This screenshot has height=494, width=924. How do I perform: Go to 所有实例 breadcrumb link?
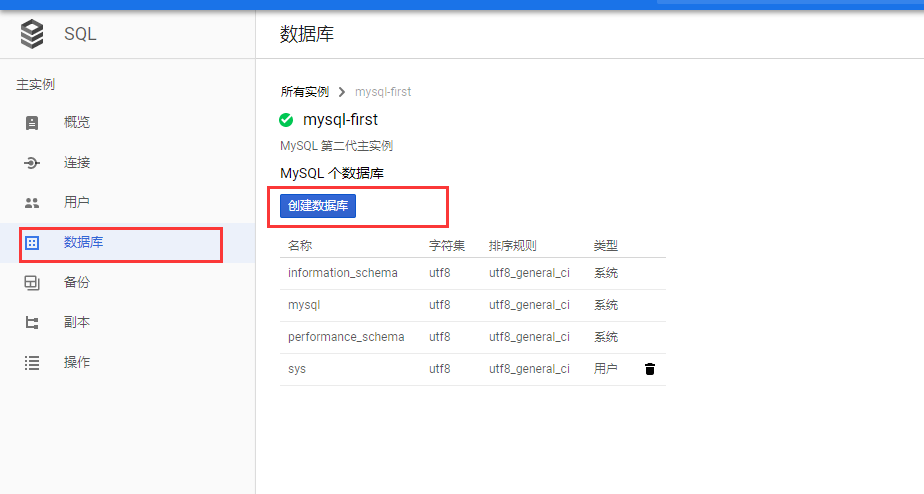tap(305, 92)
